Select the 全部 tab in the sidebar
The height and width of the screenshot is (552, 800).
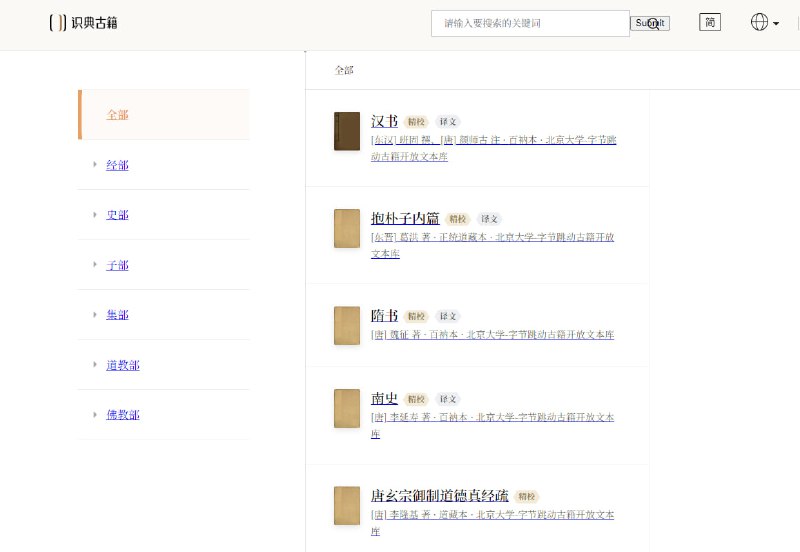tap(118, 115)
